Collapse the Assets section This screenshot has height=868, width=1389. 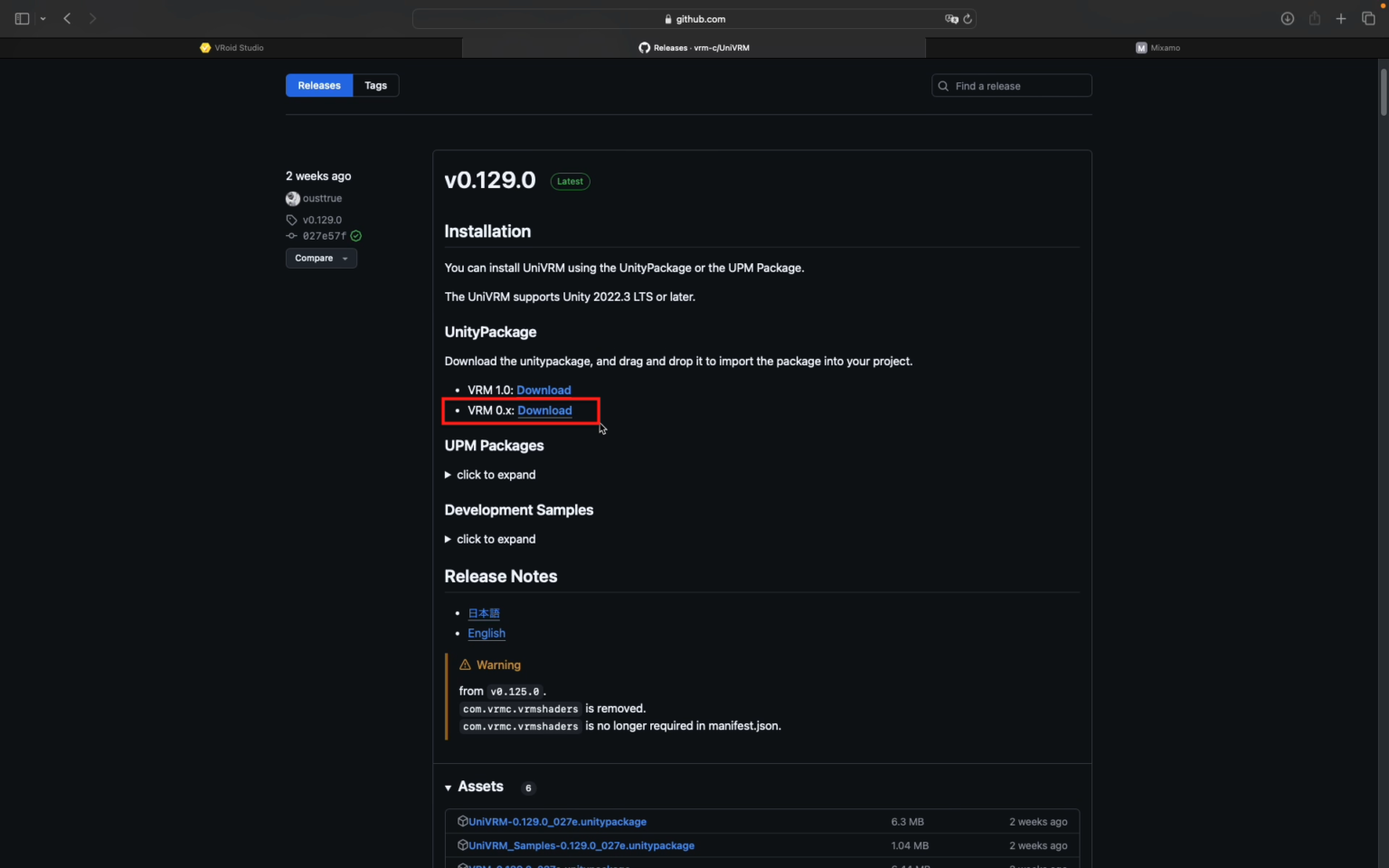[x=449, y=788]
